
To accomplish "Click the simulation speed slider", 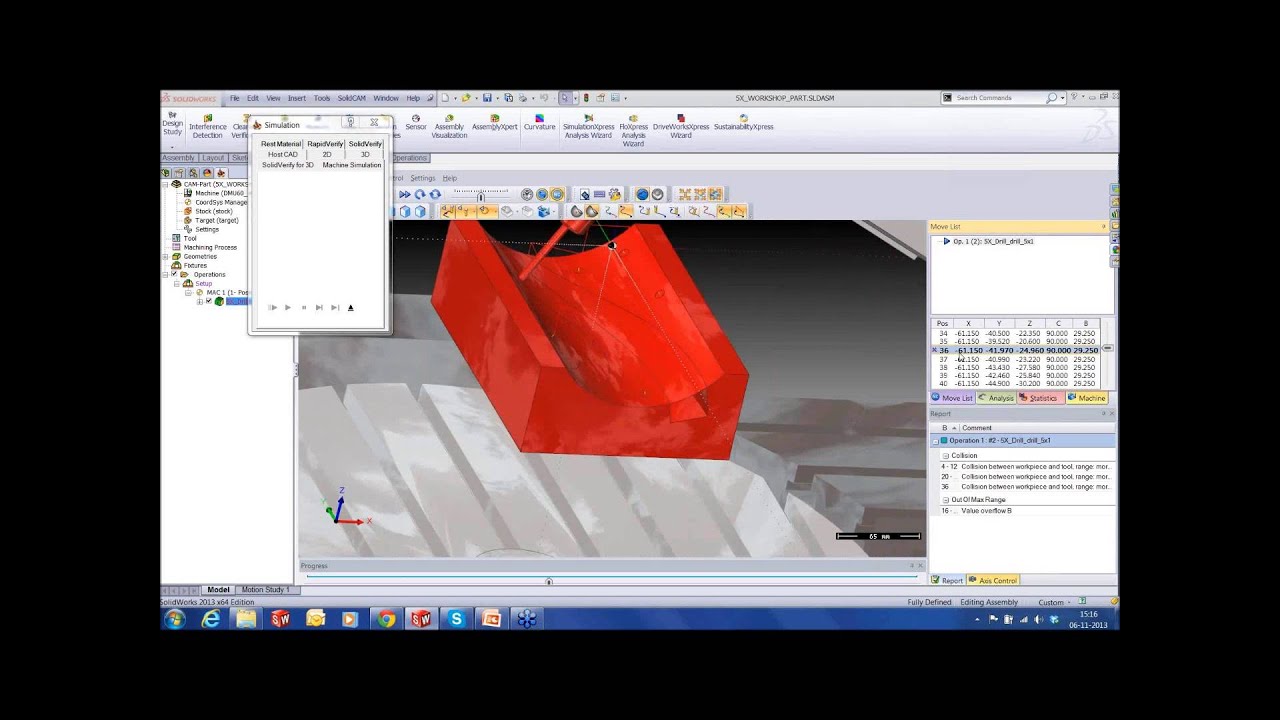I will click(480, 194).
